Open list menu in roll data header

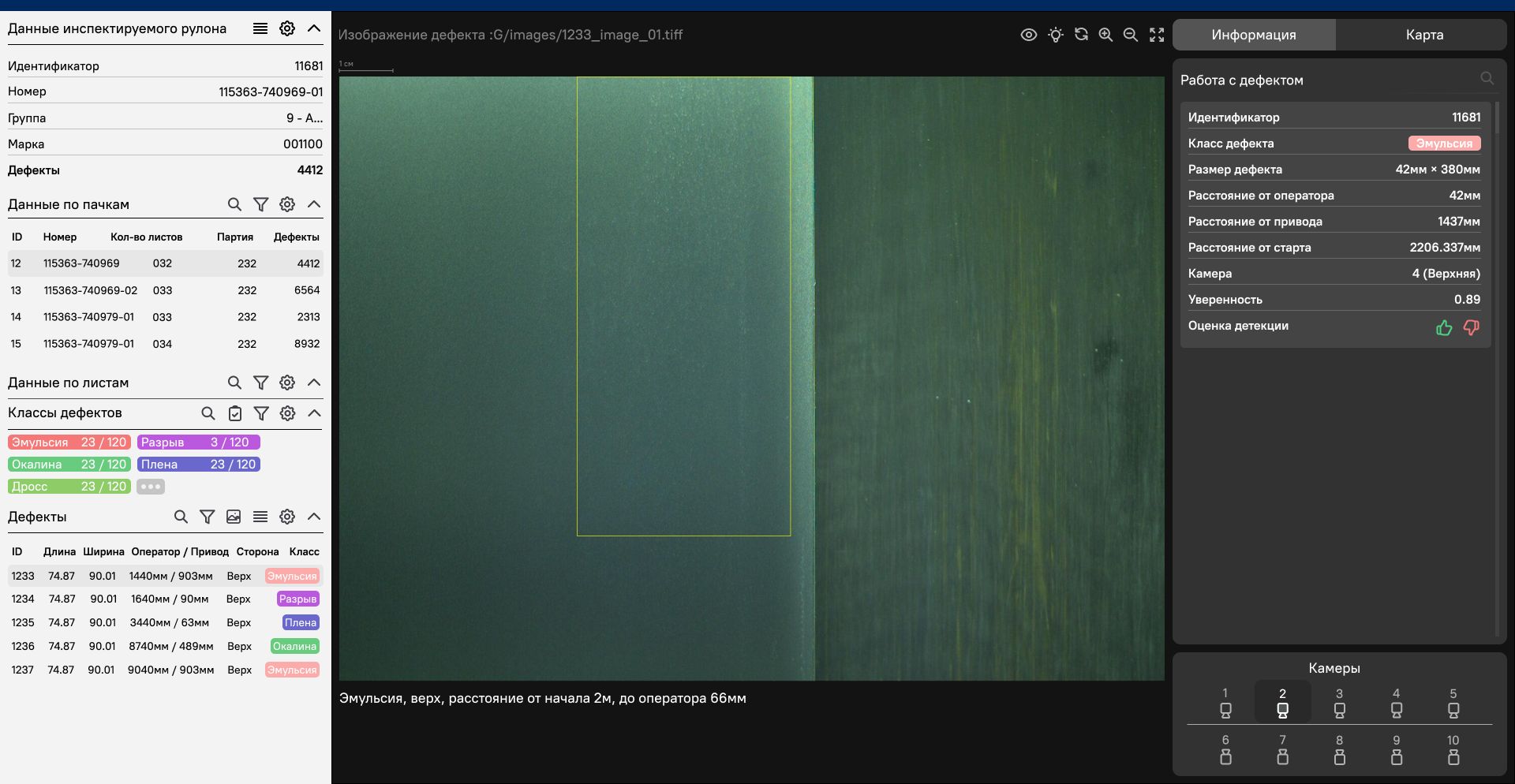[x=260, y=28]
